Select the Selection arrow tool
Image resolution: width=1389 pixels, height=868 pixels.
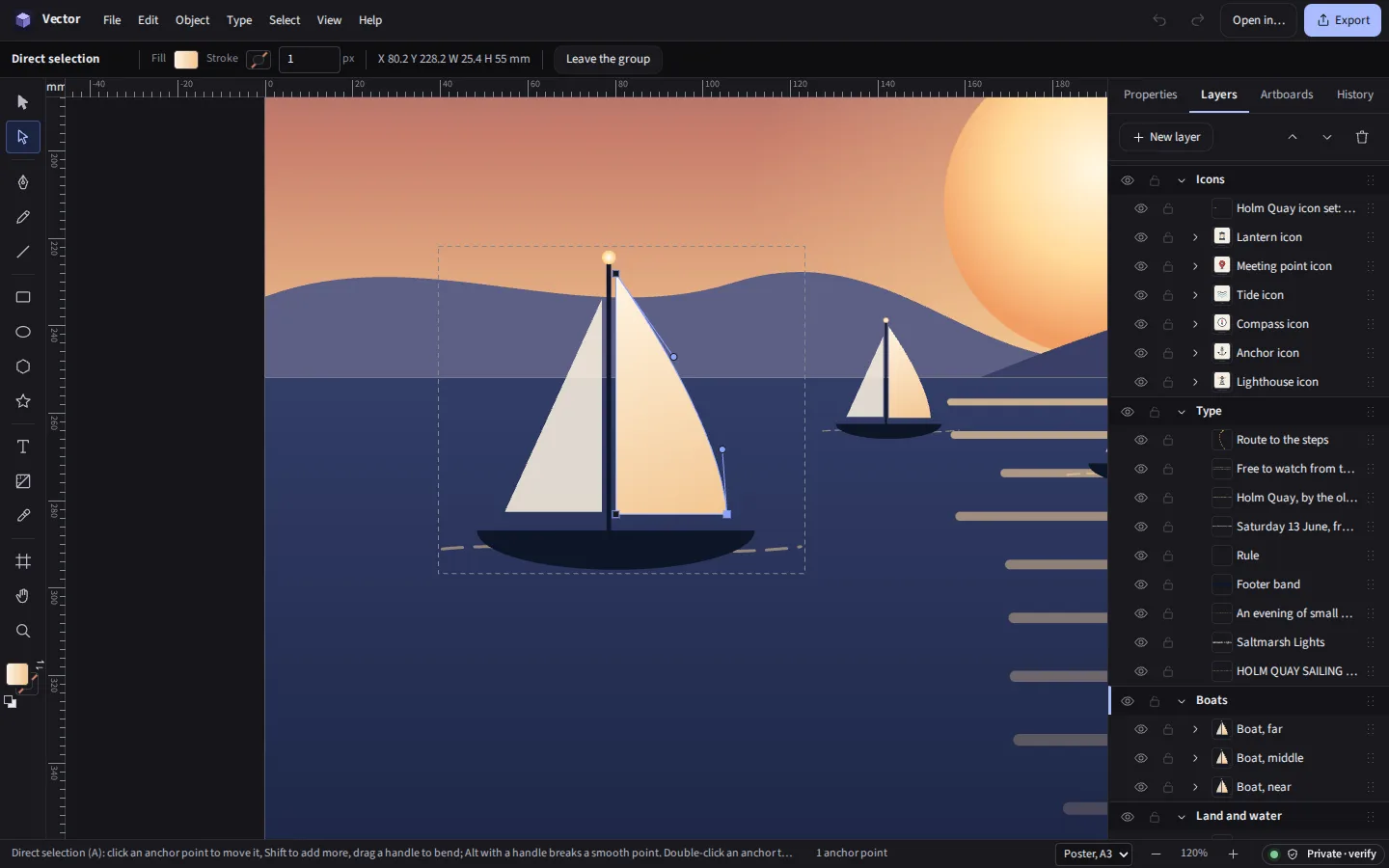tap(23, 102)
